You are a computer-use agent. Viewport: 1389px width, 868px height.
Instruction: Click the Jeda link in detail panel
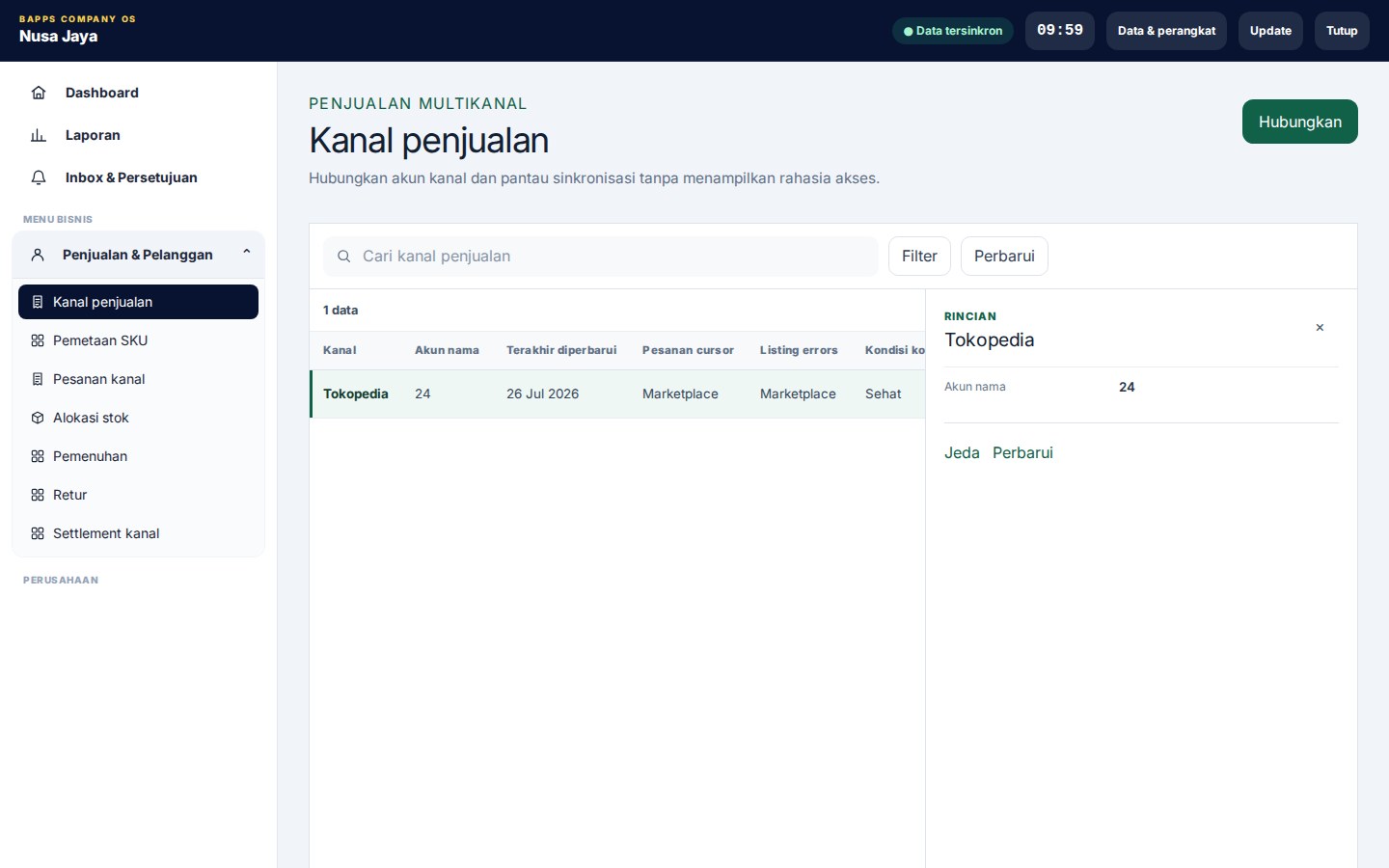962,452
